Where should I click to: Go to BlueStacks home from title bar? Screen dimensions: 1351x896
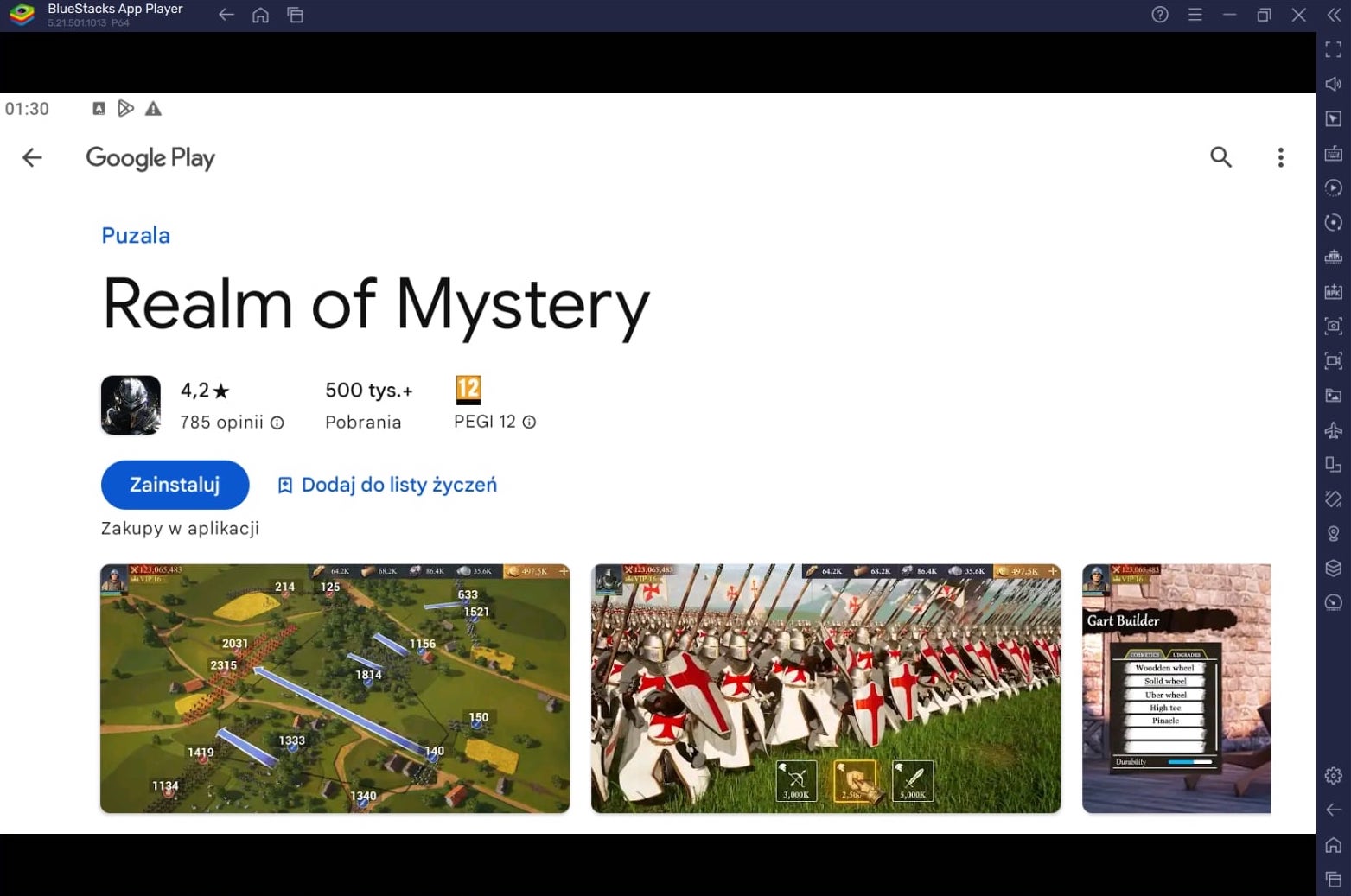tap(260, 15)
